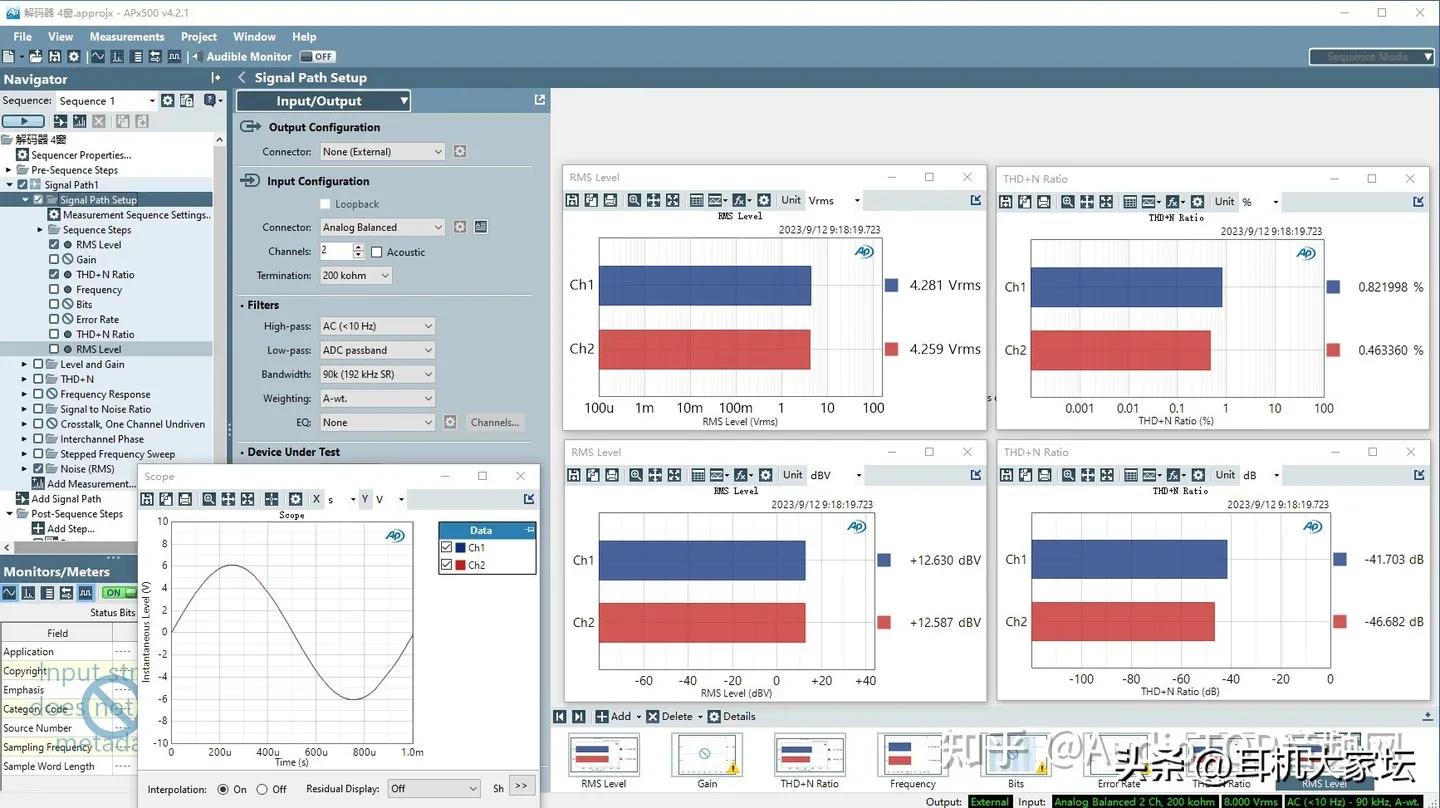Image resolution: width=1440 pixels, height=808 pixels.
Task: Open the File menu
Action: tap(23, 37)
